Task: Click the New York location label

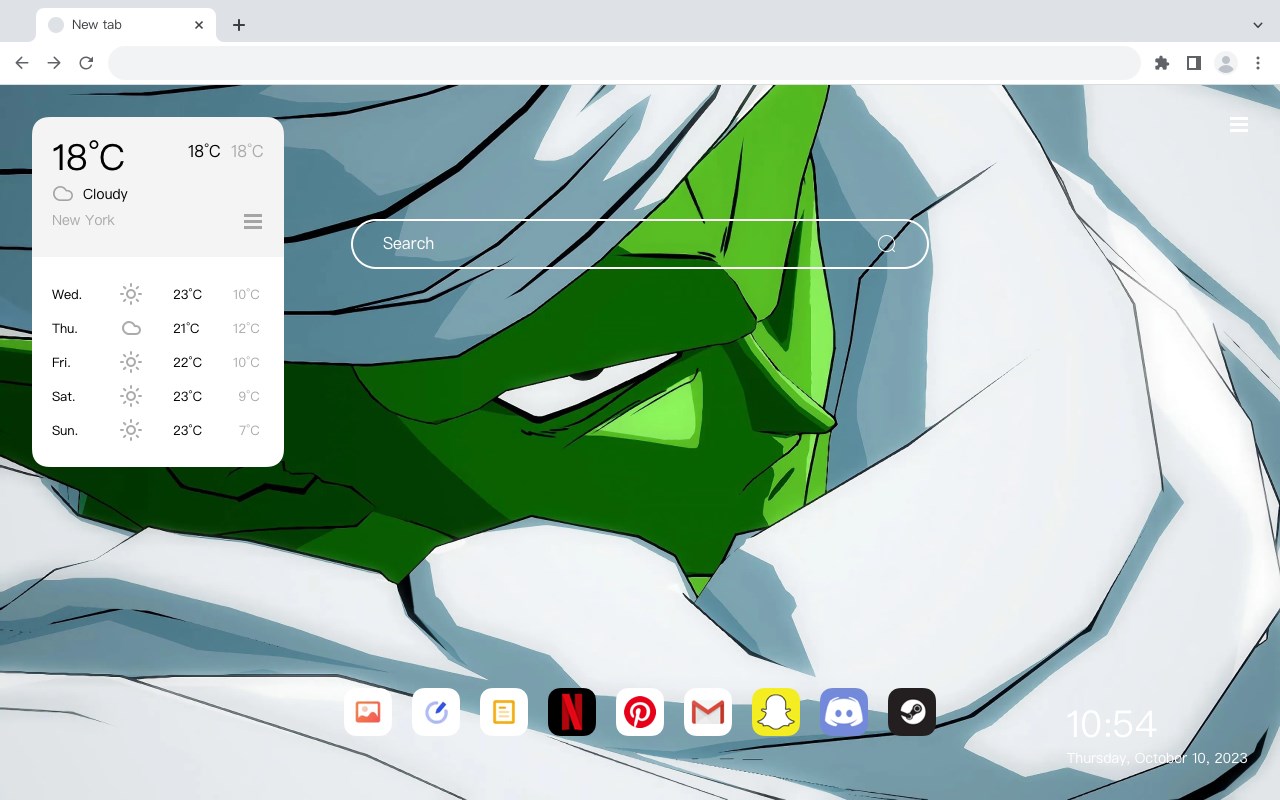Action: (x=83, y=220)
